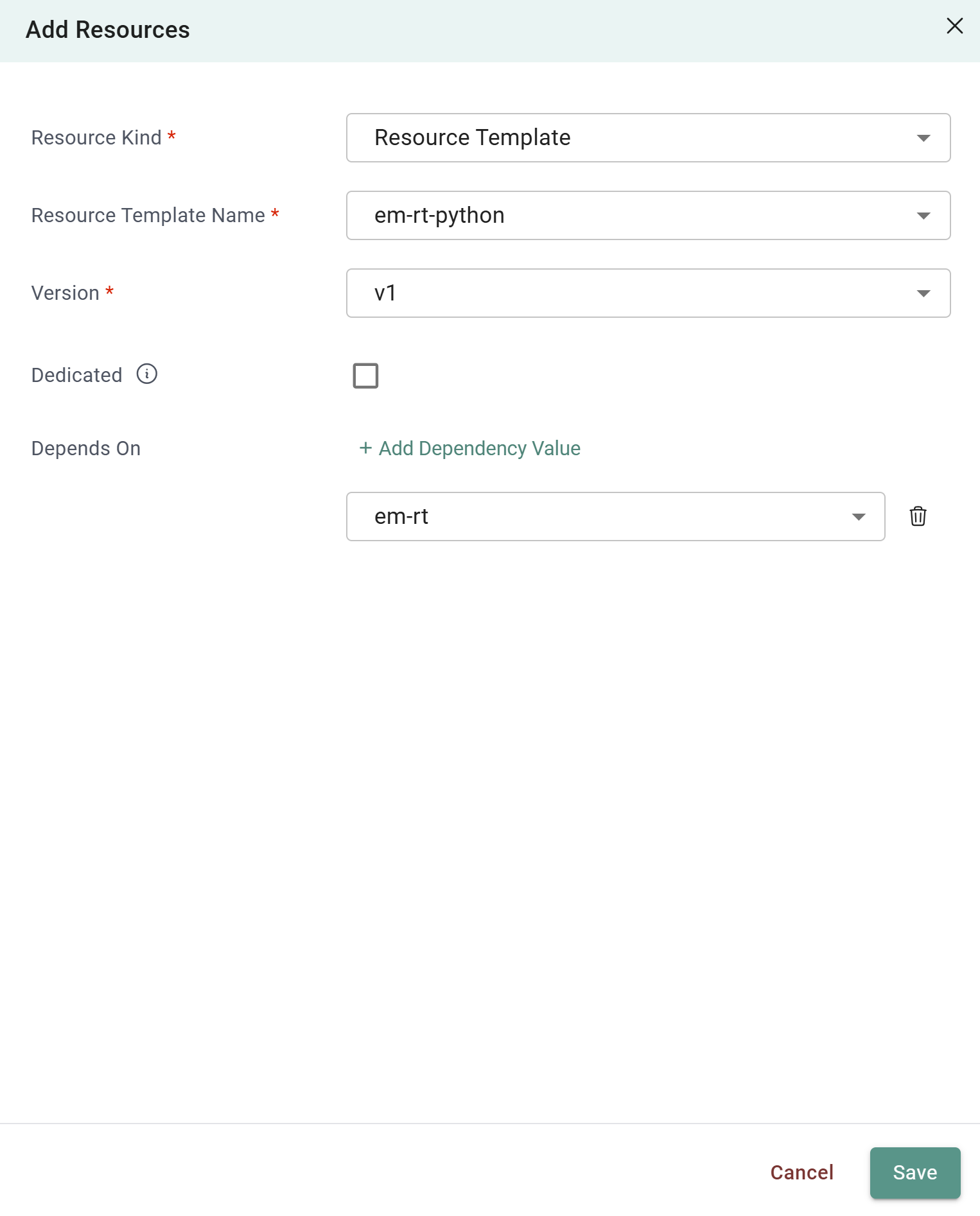Click the Resource Template Name label
The width and height of the screenshot is (980, 1216).
pyautogui.click(x=148, y=216)
